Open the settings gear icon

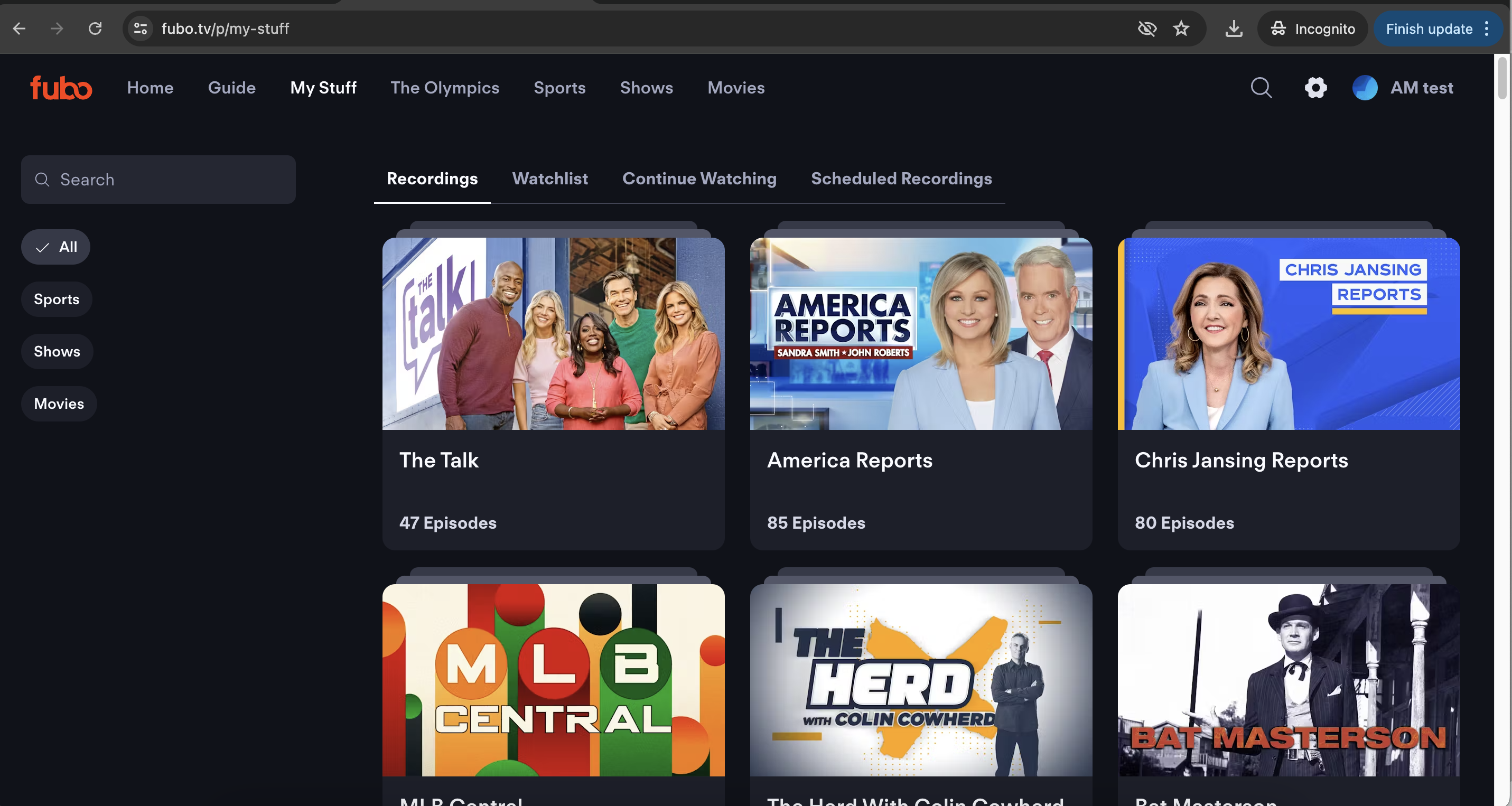point(1315,88)
